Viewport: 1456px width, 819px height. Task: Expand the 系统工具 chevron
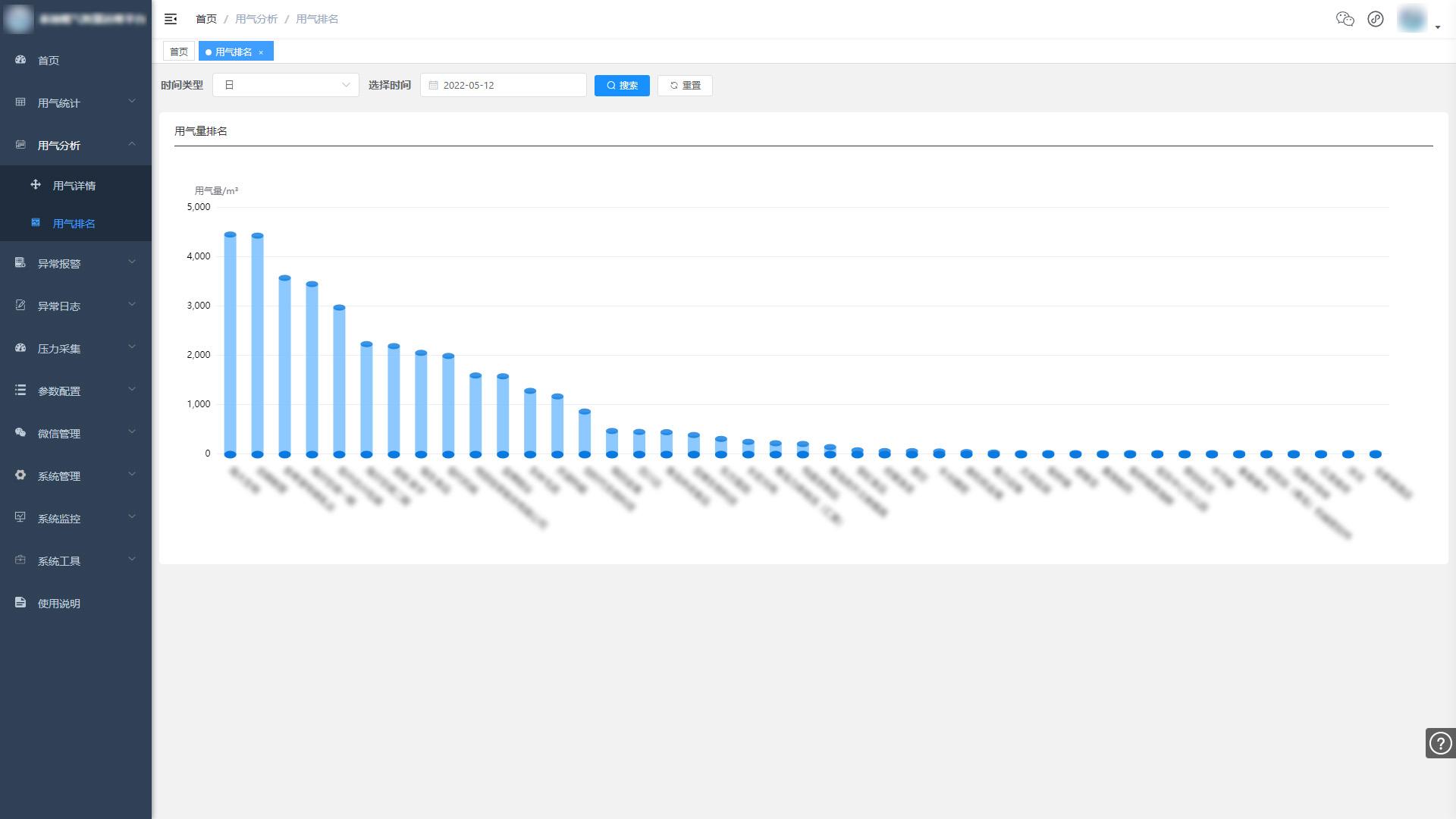coord(132,560)
